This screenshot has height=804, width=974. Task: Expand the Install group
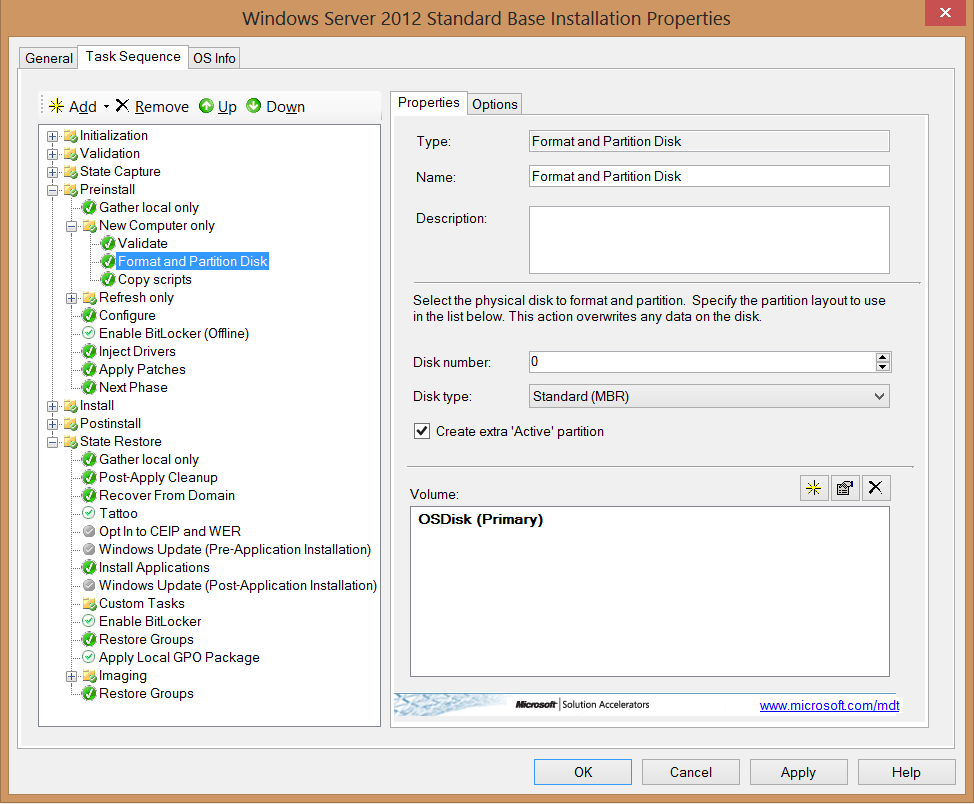pyautogui.click(x=53, y=406)
